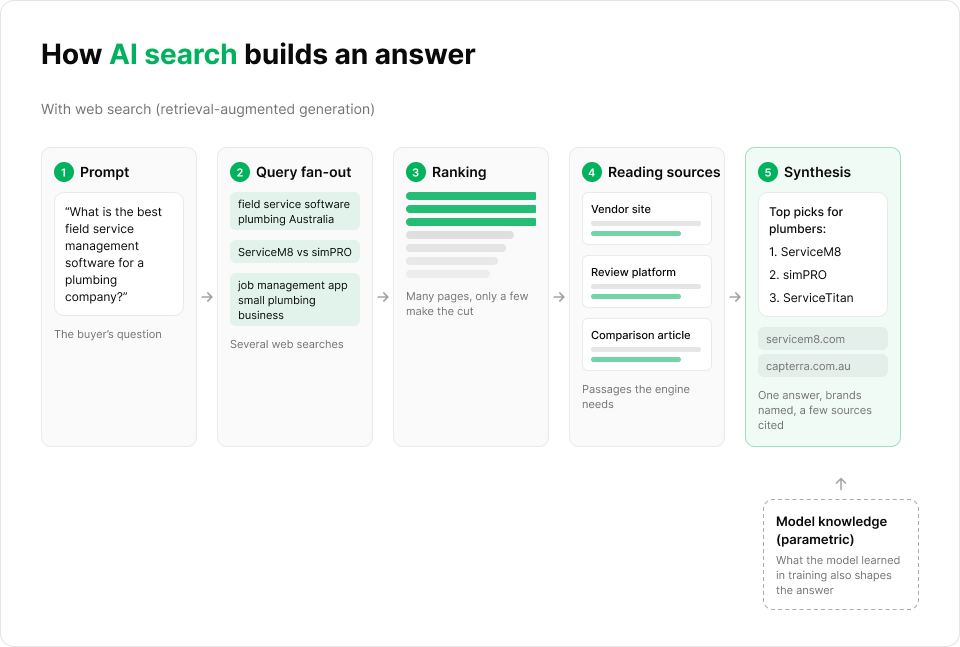
Task: Open the servicem8.com source chip
Action: pyautogui.click(x=823, y=339)
